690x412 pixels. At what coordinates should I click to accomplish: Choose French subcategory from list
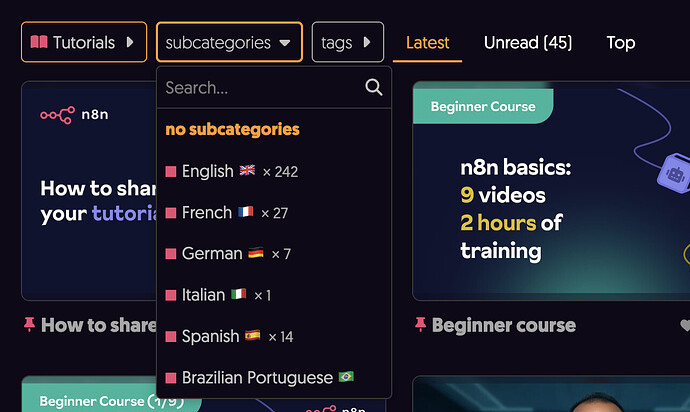(x=274, y=213)
